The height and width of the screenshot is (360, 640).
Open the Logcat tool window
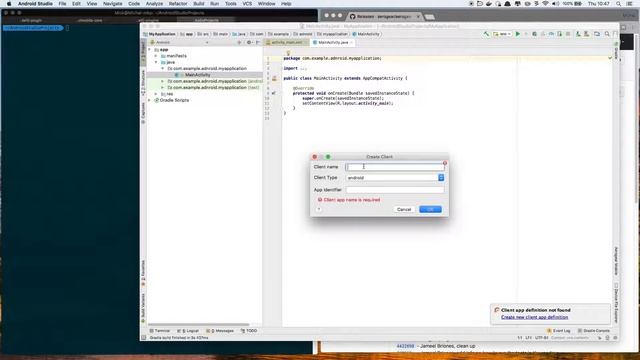pyautogui.click(x=188, y=331)
